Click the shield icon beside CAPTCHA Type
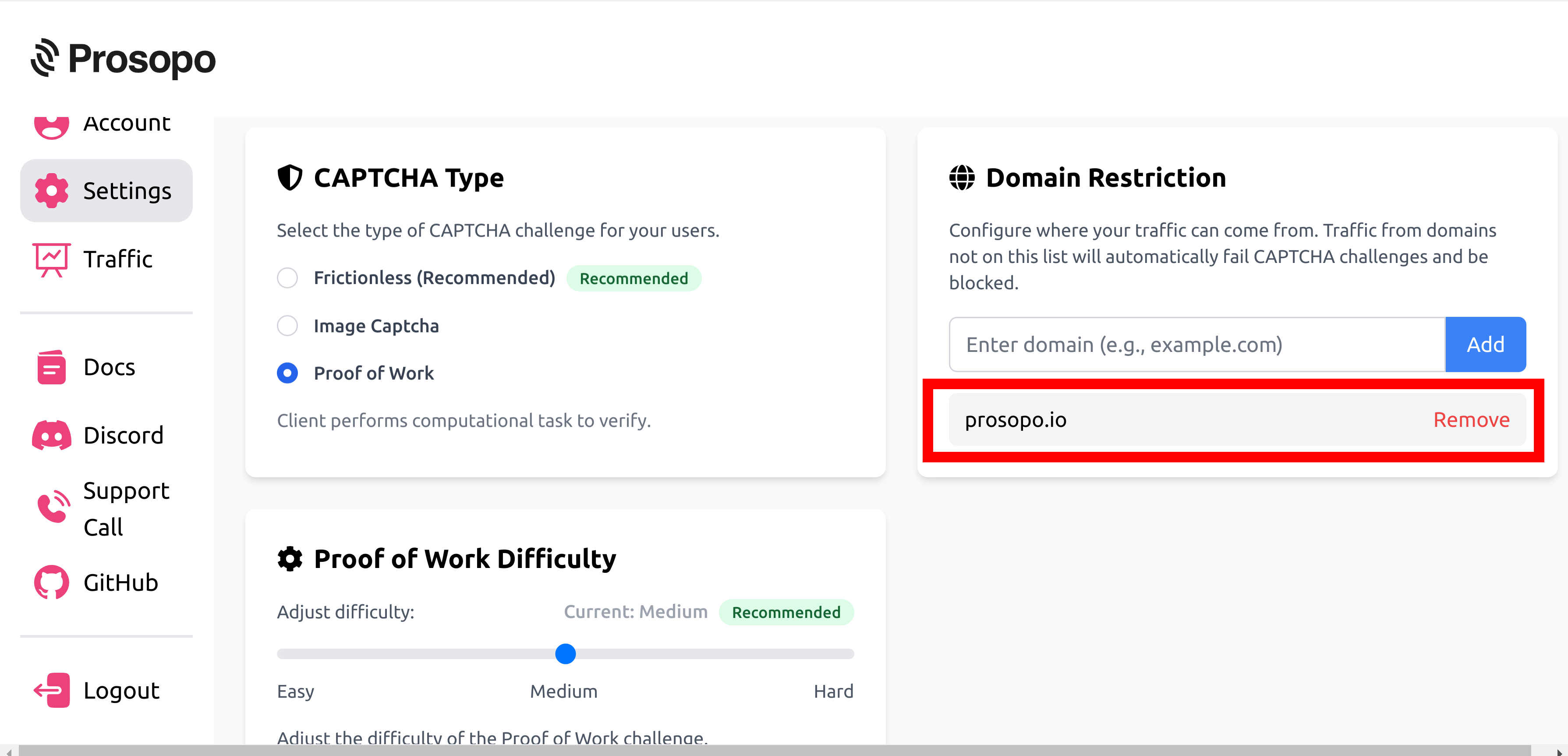Screen dimensions: 1568x756 [x=290, y=178]
